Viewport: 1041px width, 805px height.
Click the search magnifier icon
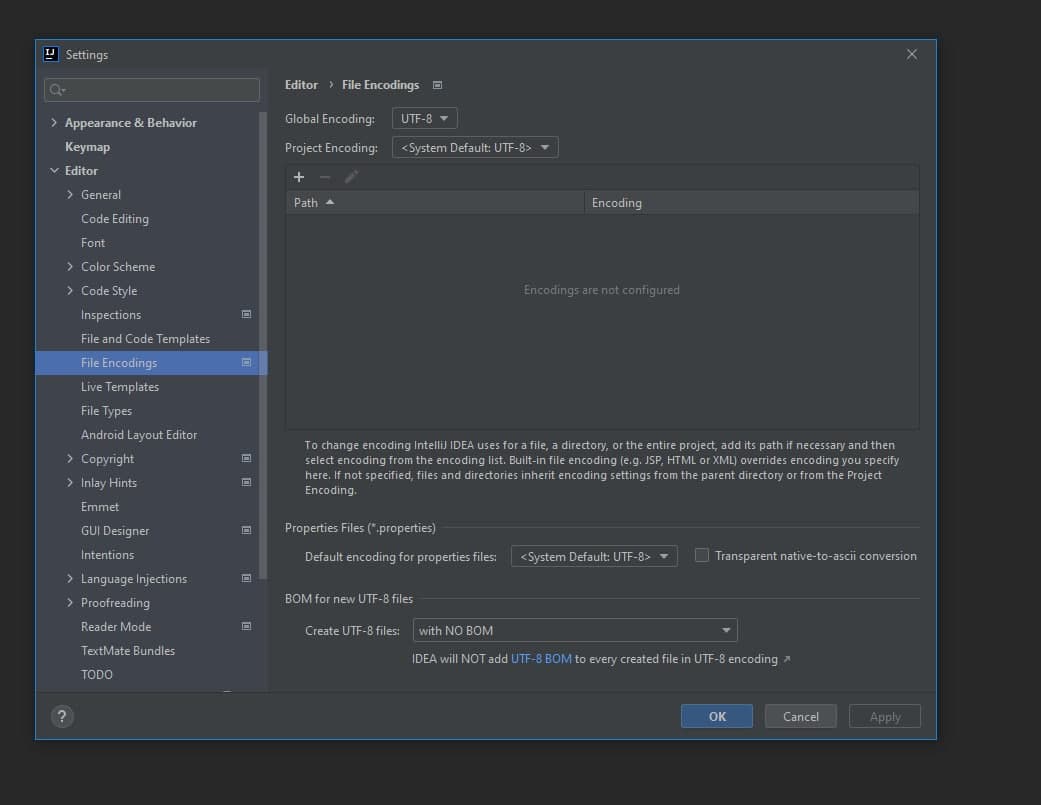click(56, 90)
